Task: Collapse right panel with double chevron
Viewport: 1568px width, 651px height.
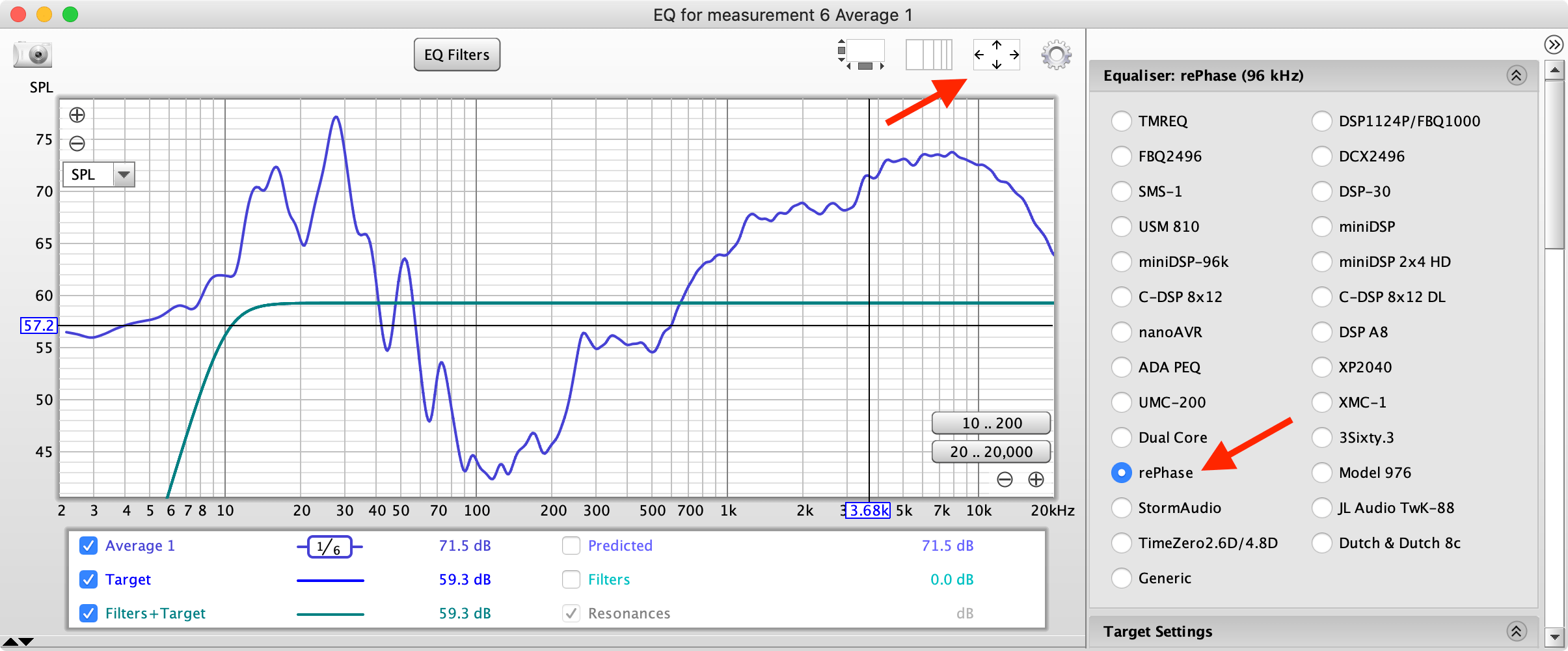Action: click(1553, 44)
